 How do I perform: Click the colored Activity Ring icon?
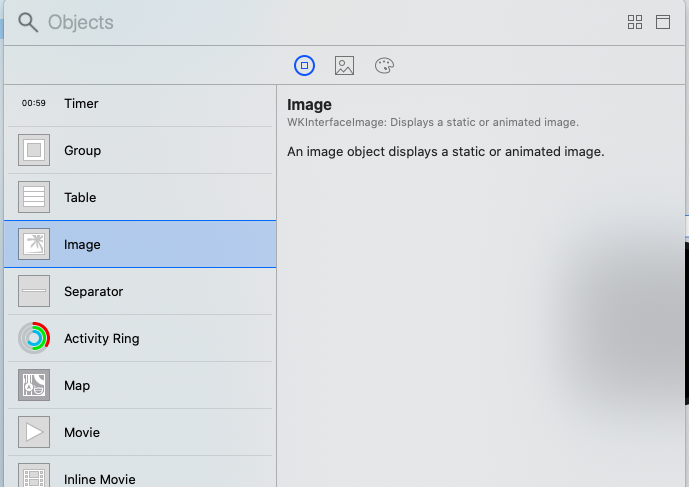coord(34,338)
